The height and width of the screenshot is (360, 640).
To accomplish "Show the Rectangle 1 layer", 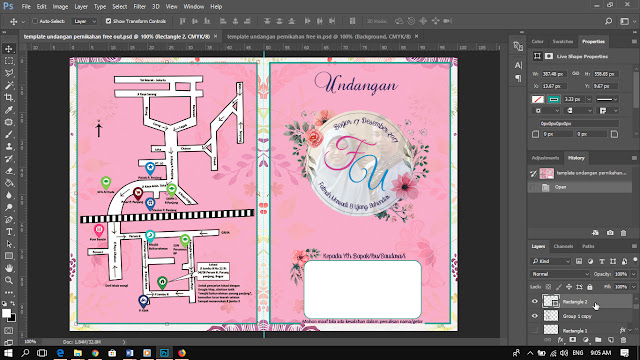I will tap(535, 330).
